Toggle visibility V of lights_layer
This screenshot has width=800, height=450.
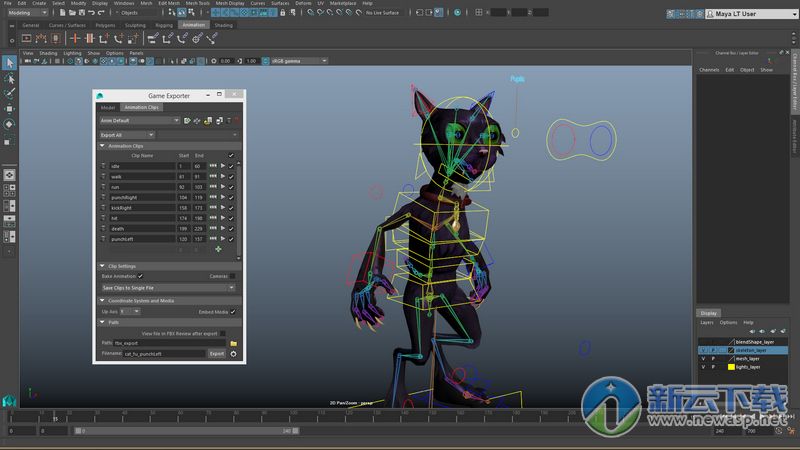(704, 367)
